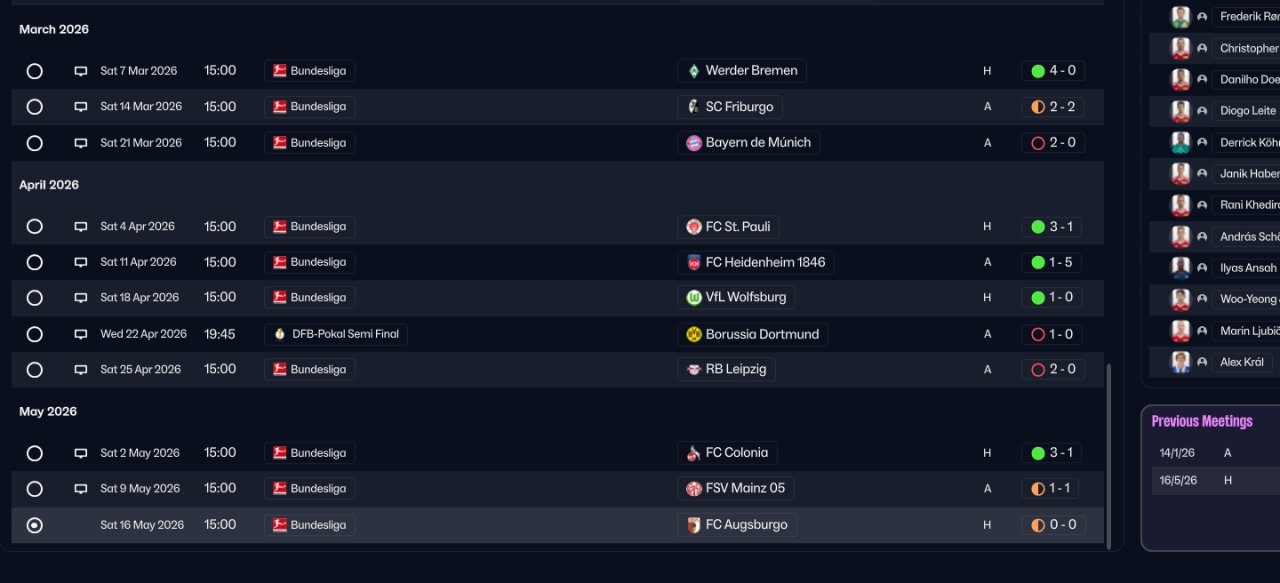Click the Borussia Dortmund club crest

click(694, 334)
